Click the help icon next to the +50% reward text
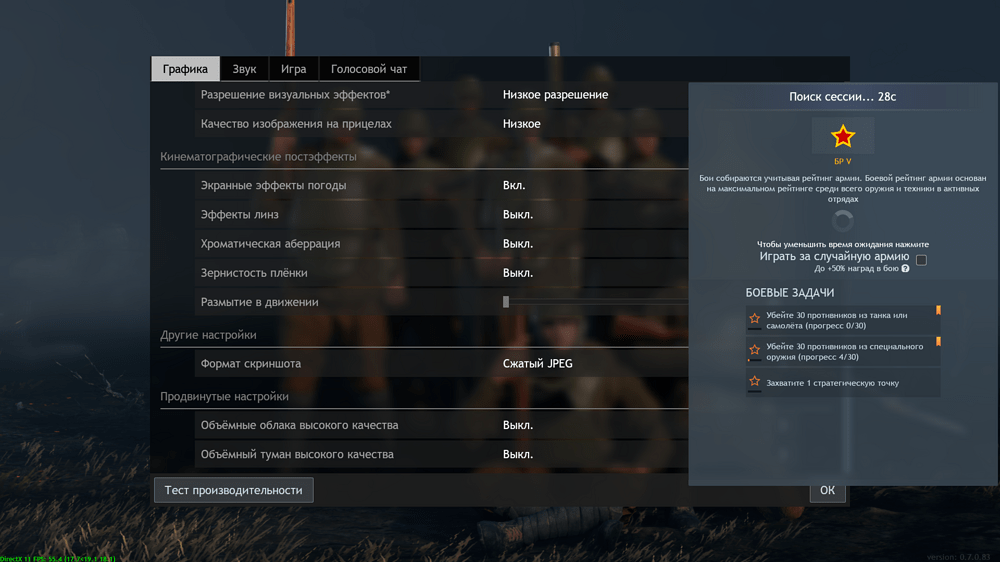The height and width of the screenshot is (562, 1000). [906, 269]
